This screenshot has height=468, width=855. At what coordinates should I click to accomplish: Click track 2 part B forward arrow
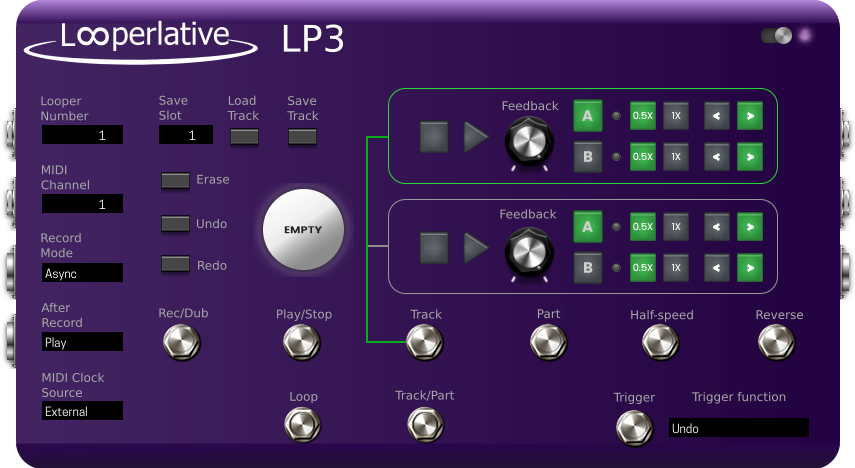point(750,268)
